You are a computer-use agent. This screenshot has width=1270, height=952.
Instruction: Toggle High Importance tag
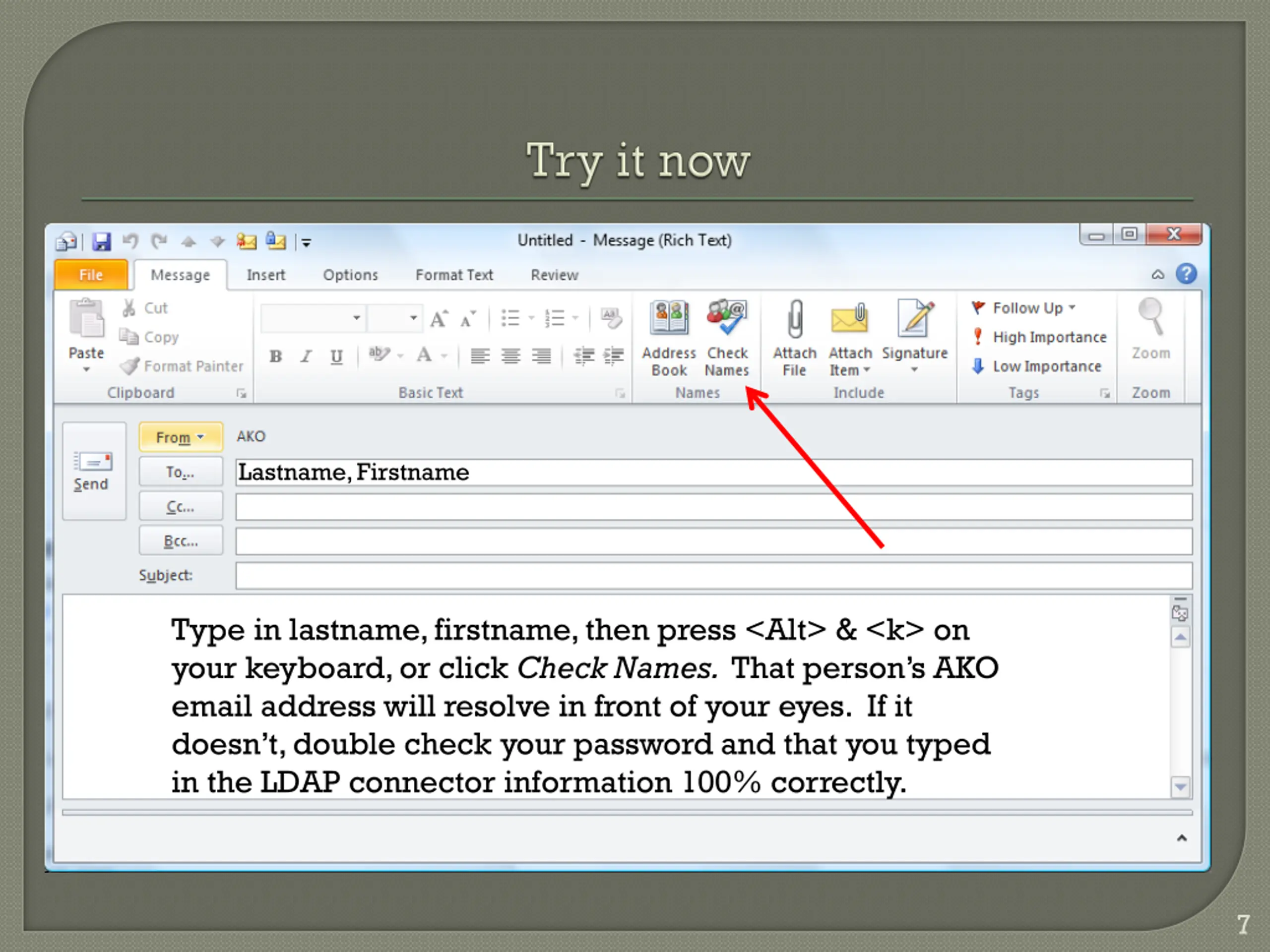pos(1039,337)
